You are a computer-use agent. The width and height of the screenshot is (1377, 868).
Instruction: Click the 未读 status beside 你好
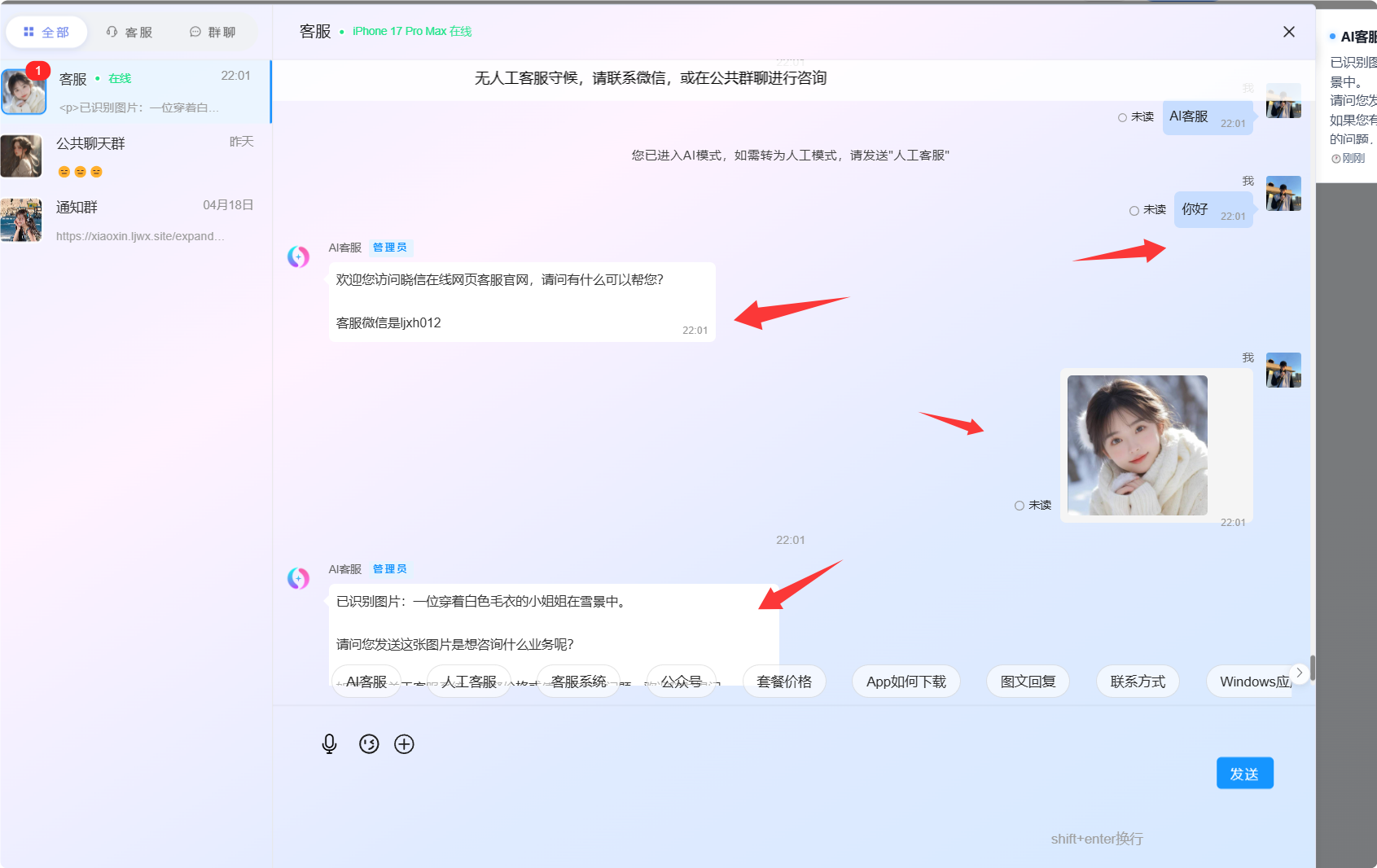tap(1147, 210)
